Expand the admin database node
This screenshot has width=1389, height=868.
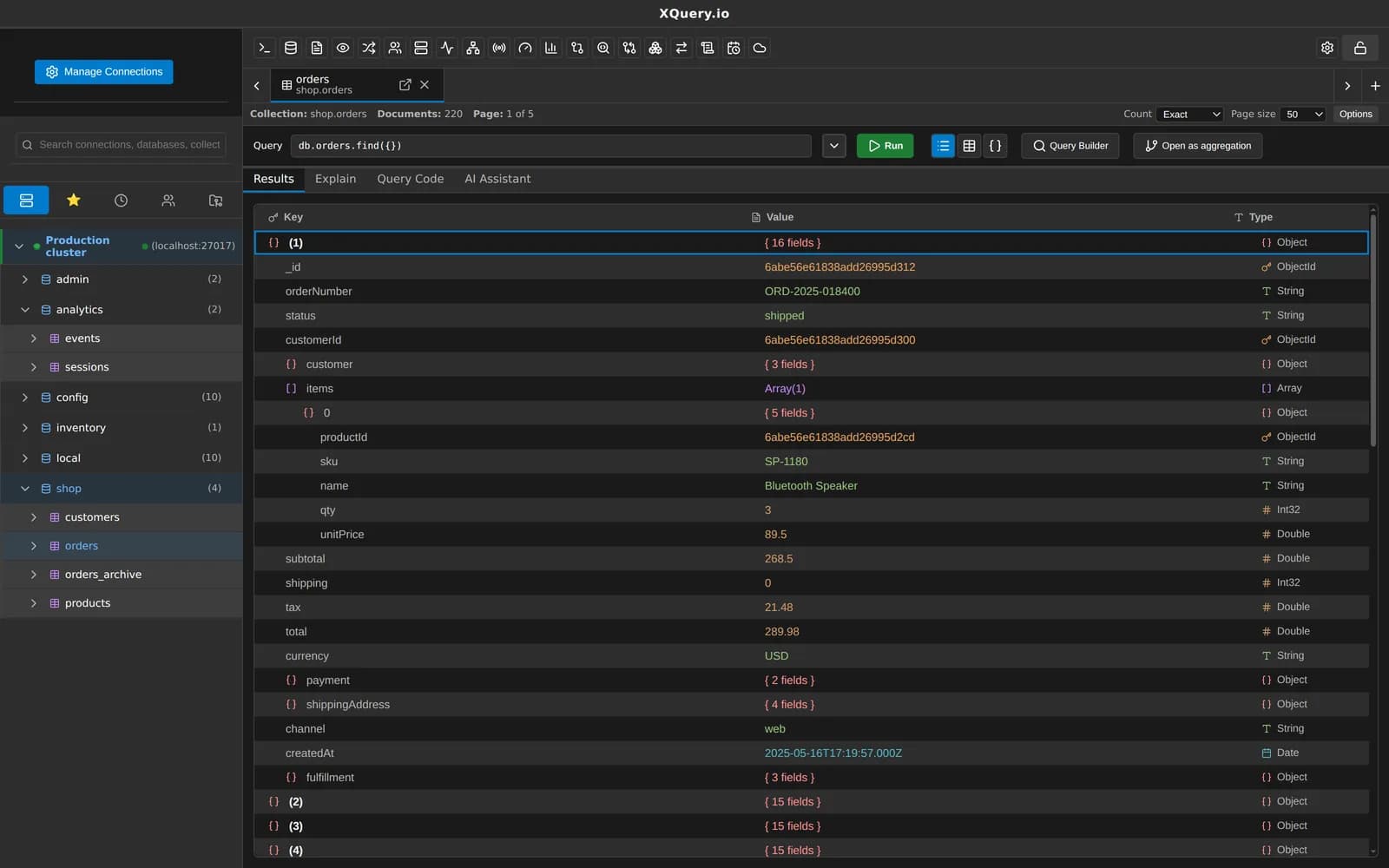coord(25,279)
